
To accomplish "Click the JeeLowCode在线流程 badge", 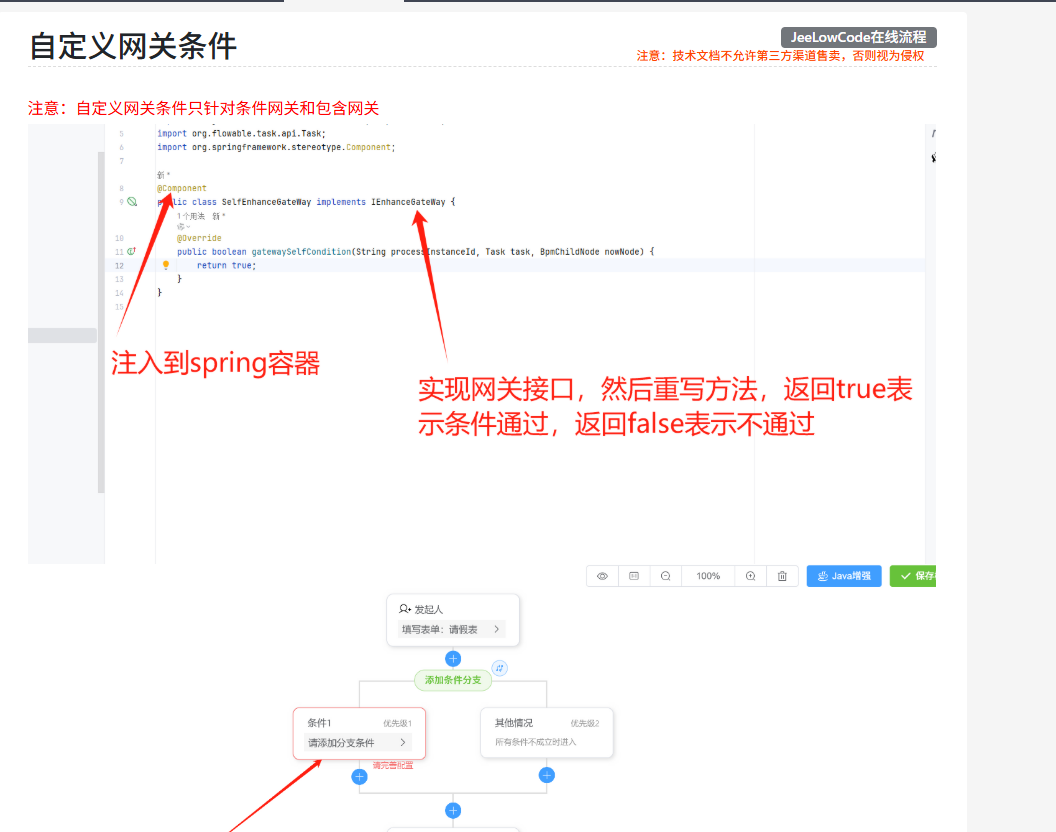I will (858, 38).
